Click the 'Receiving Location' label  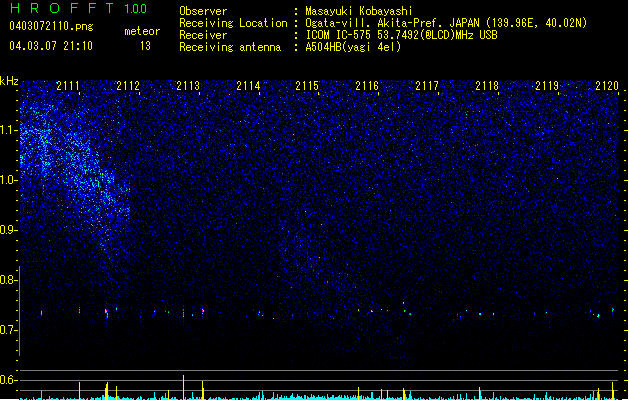click(233, 23)
